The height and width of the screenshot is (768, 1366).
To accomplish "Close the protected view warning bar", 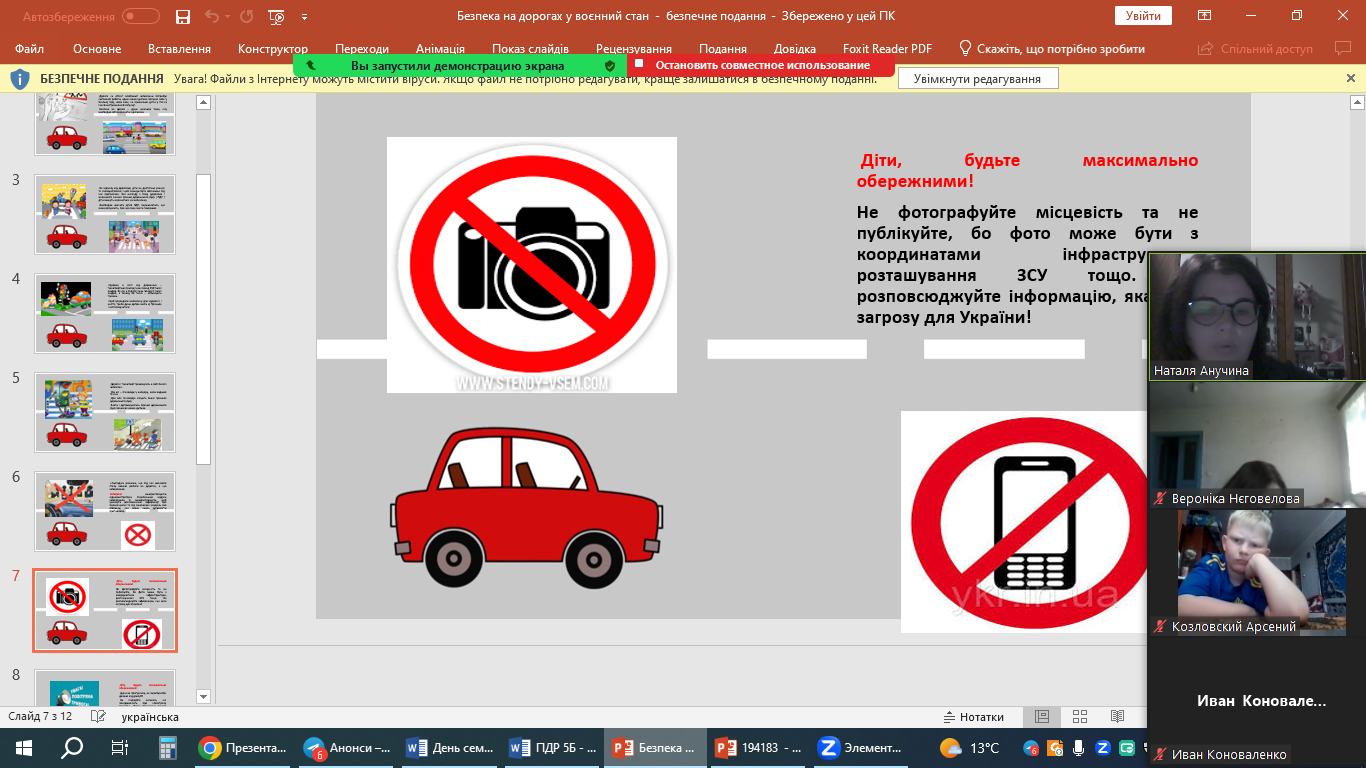I will 1351,78.
